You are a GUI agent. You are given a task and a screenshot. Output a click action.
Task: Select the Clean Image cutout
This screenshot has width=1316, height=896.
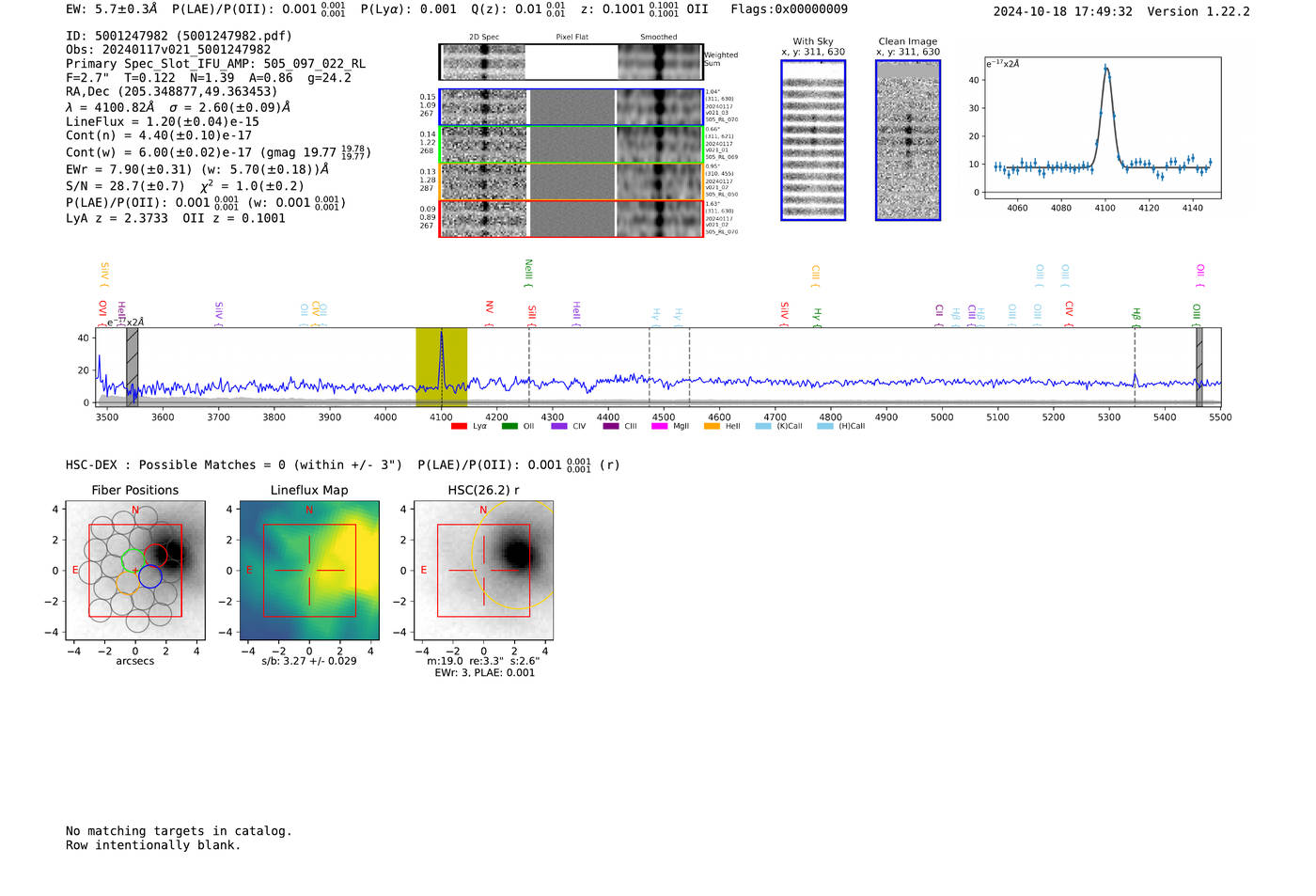tap(908, 140)
